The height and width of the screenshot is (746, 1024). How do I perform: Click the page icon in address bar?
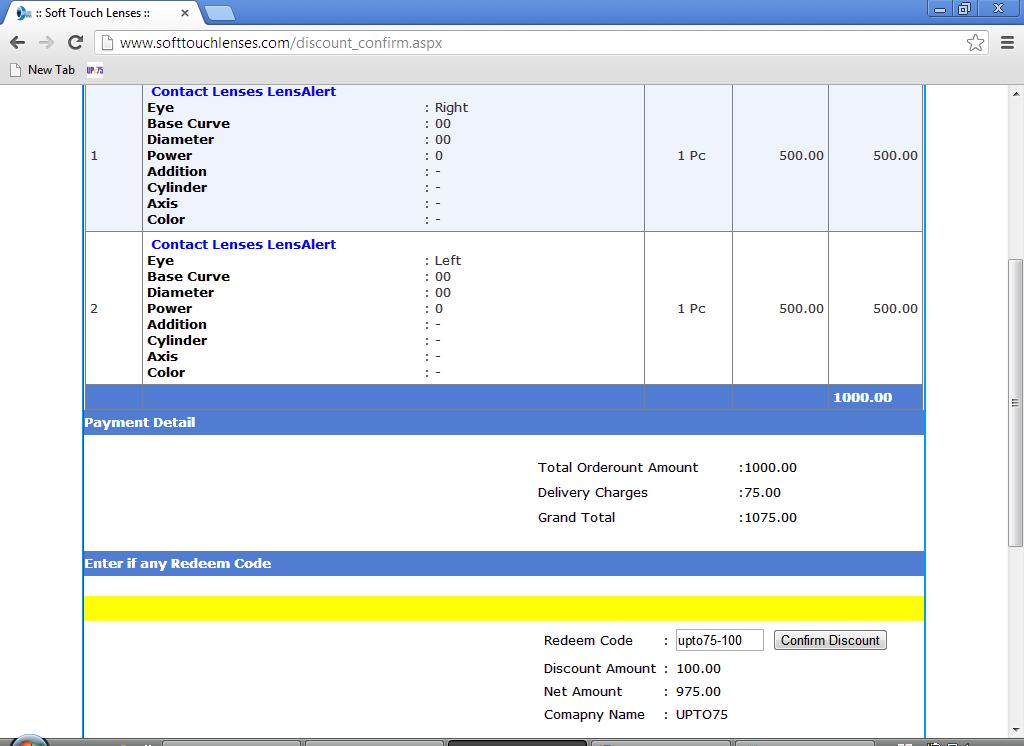107,43
